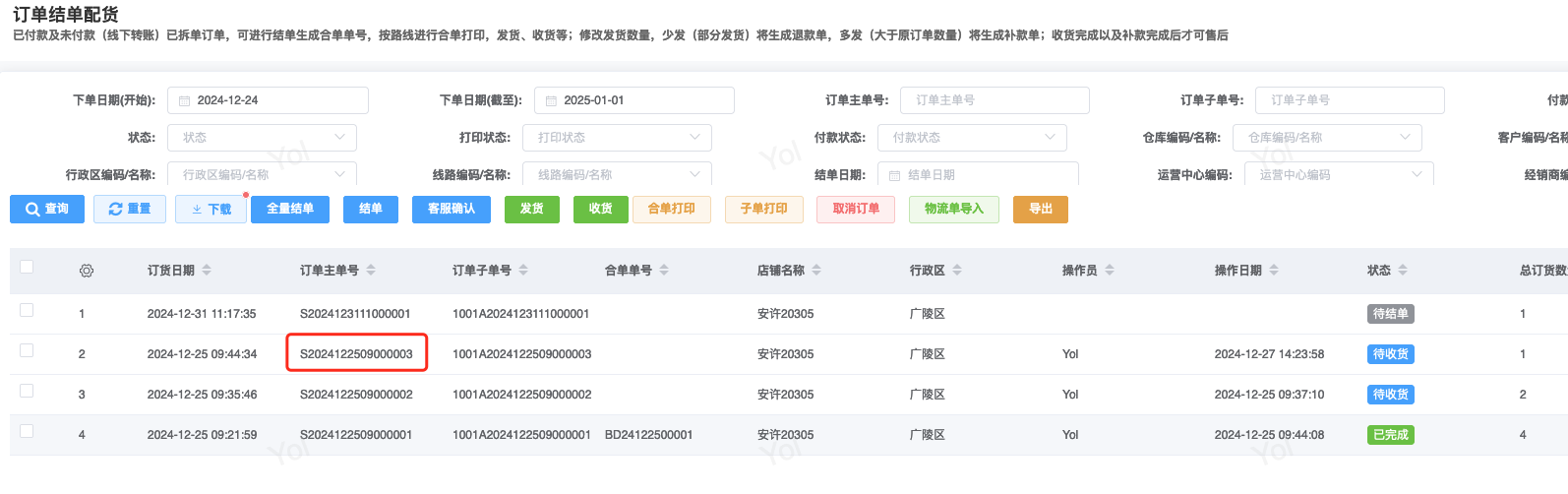Click the 订单主单号 input field
Viewport: 1568px width, 494px height.
[x=995, y=100]
